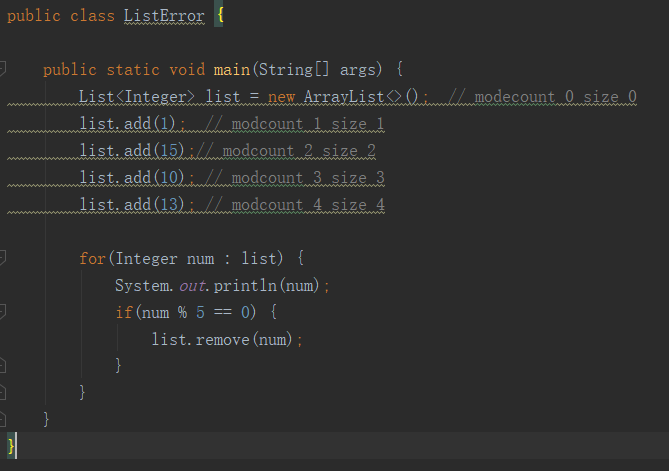The image size is (669, 471).
Task: Click the list.add(13) statement
Action: pyautogui.click(x=137, y=205)
